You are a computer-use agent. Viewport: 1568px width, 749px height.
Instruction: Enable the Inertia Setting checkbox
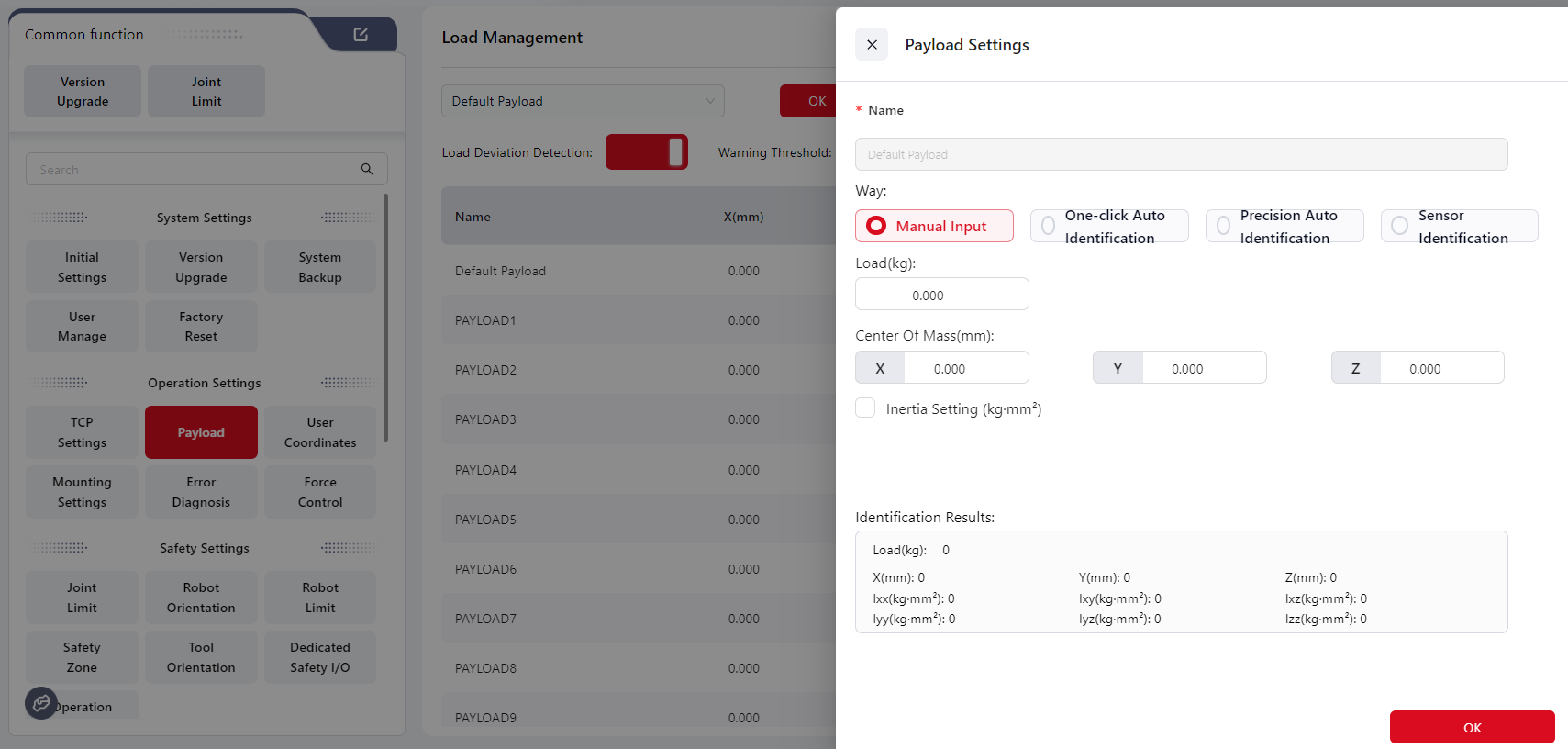[x=865, y=408]
